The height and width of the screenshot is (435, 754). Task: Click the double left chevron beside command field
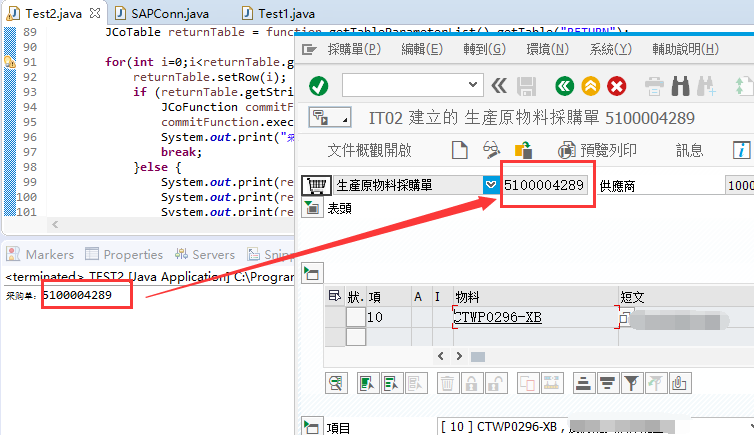[x=499, y=86]
